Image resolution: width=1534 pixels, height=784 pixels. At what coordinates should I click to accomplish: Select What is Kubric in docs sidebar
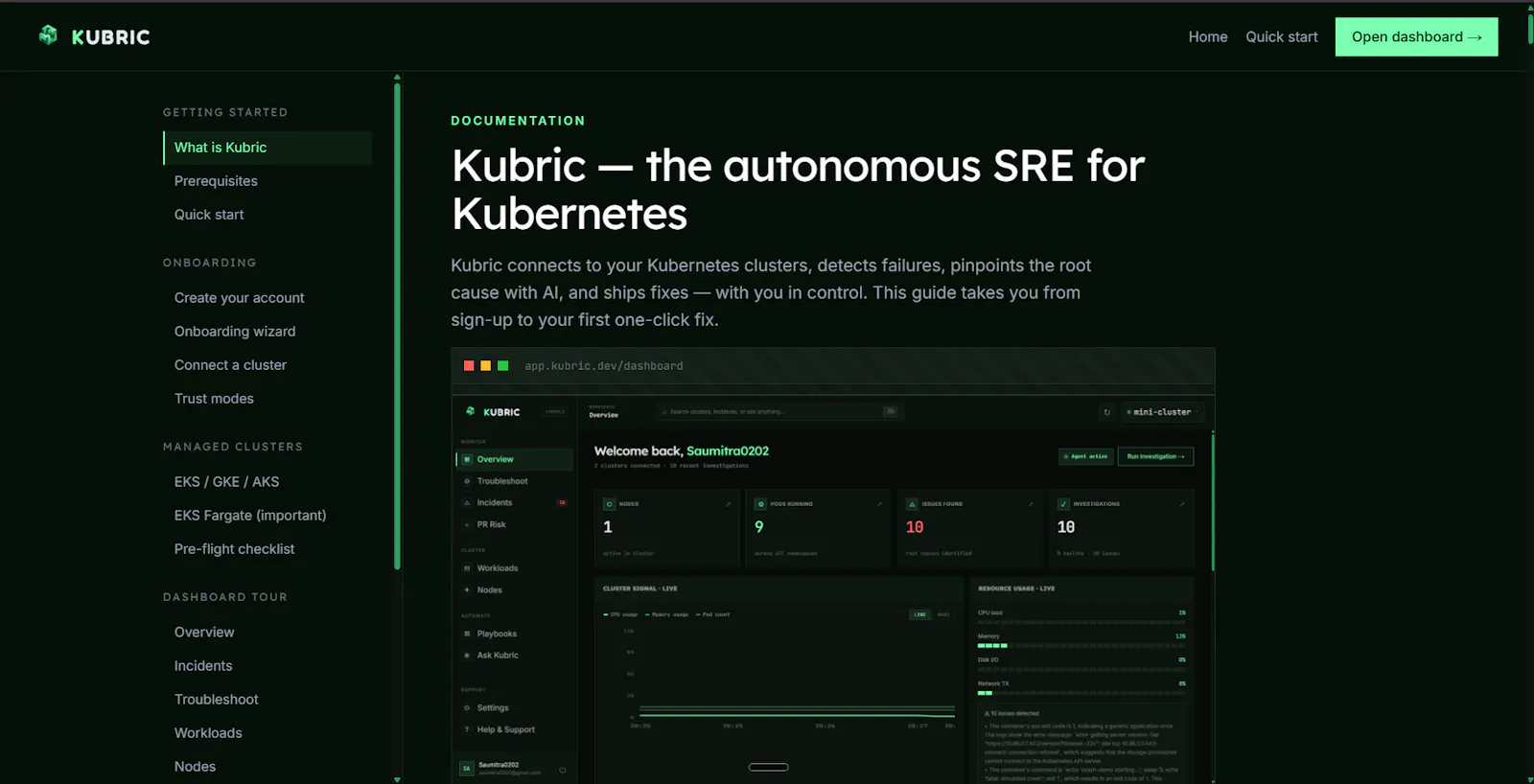pyautogui.click(x=267, y=148)
